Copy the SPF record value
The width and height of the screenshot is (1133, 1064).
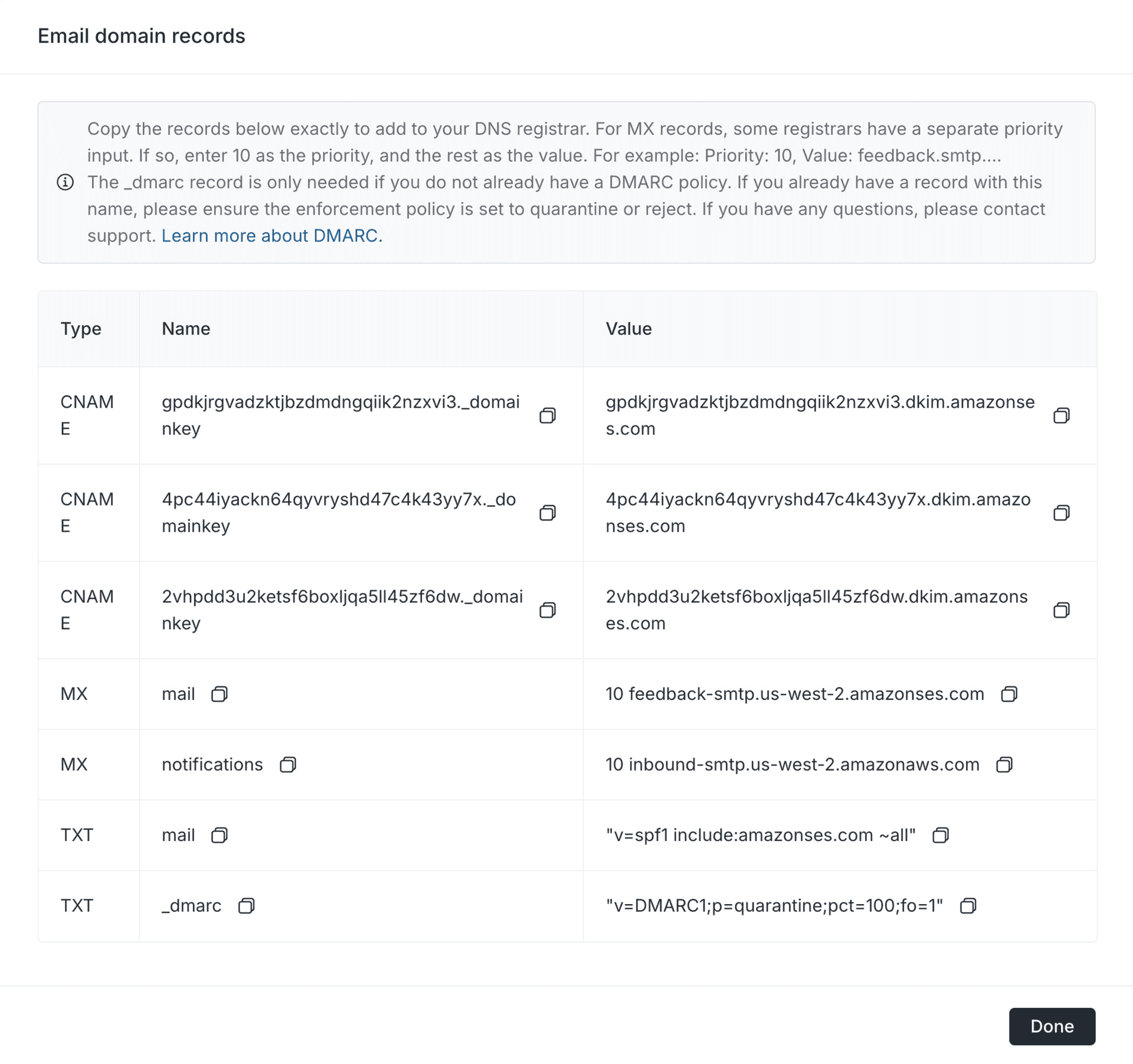(942, 835)
